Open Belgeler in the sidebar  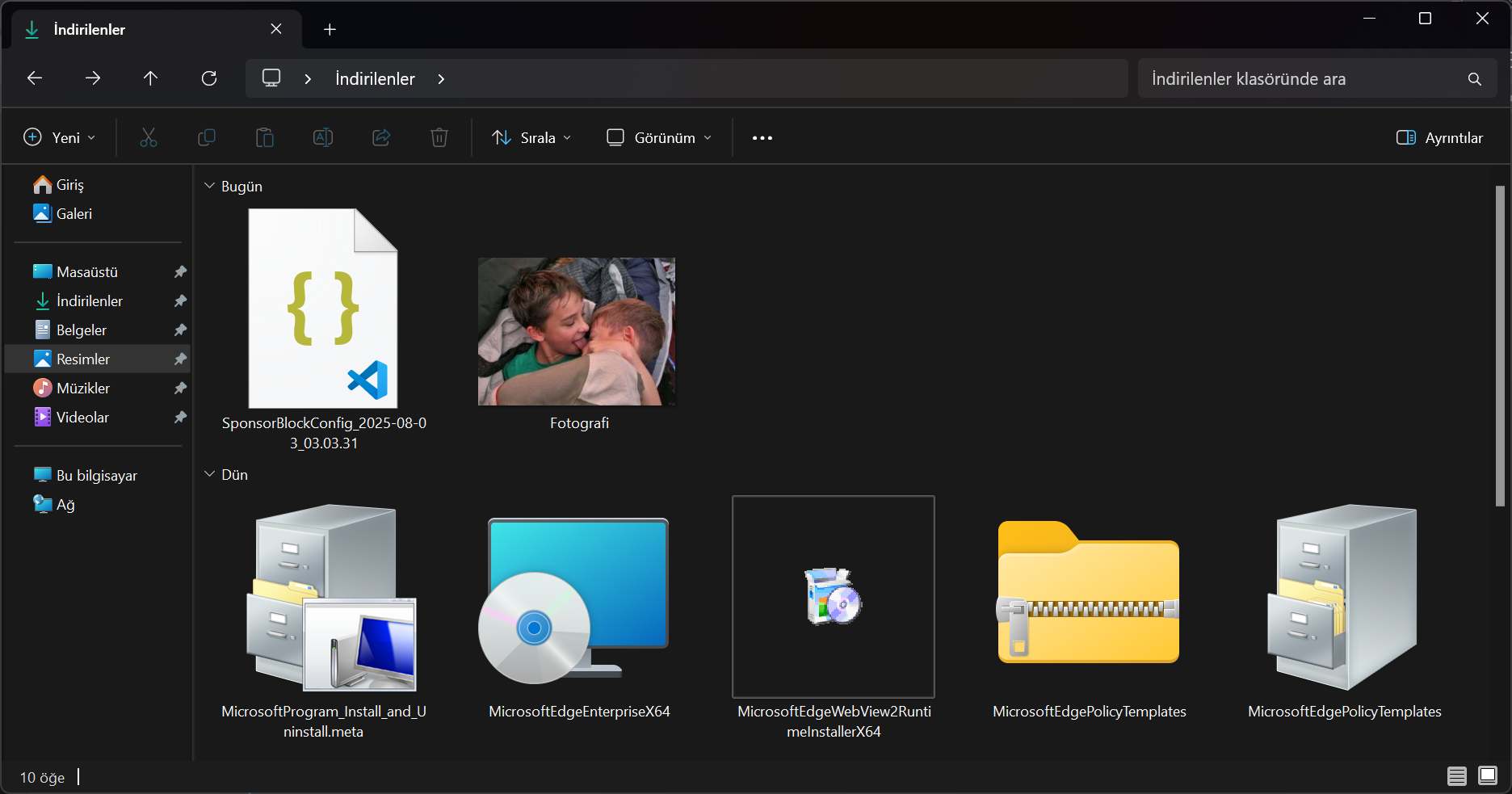click(x=98, y=330)
